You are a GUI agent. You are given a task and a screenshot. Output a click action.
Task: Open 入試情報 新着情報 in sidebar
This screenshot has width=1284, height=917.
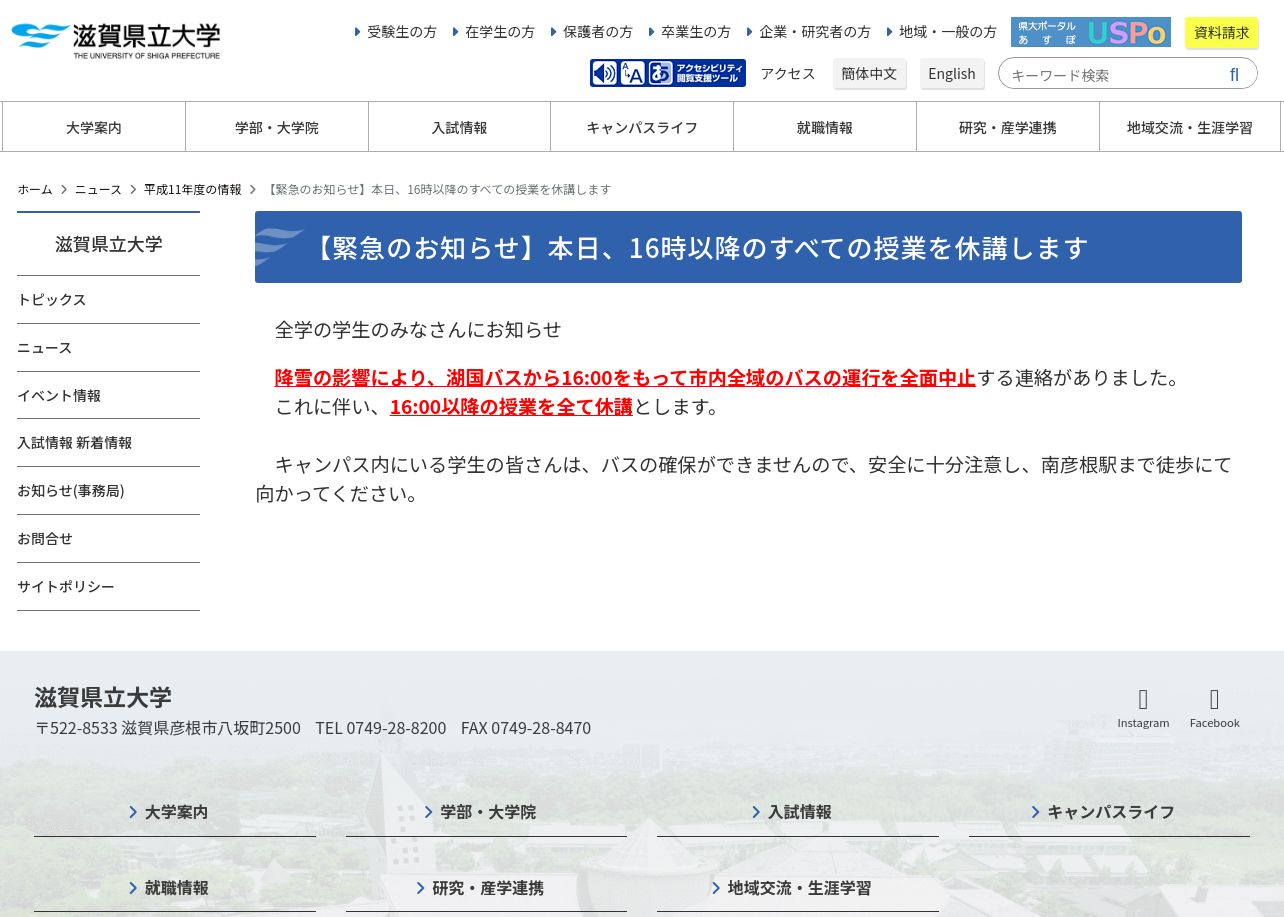[108, 443]
